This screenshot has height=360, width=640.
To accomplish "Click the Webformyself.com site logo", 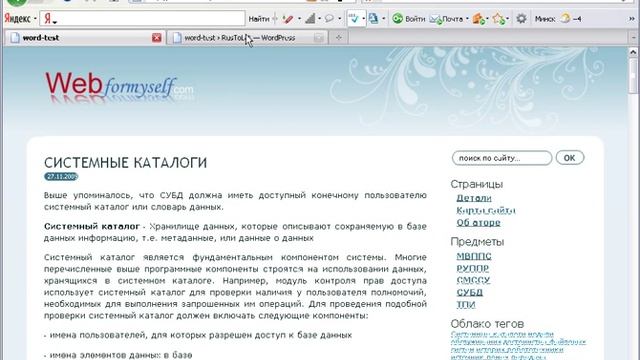I will click(x=119, y=87).
